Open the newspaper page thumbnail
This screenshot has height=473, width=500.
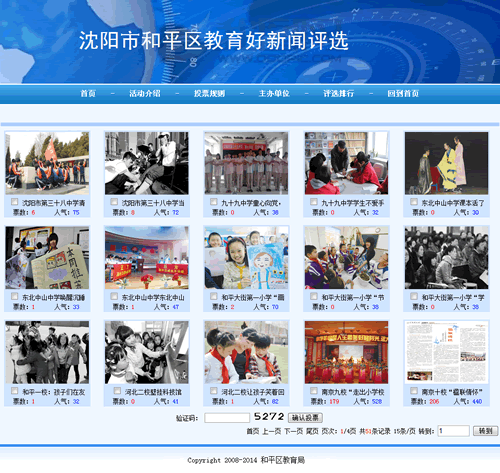(446, 352)
